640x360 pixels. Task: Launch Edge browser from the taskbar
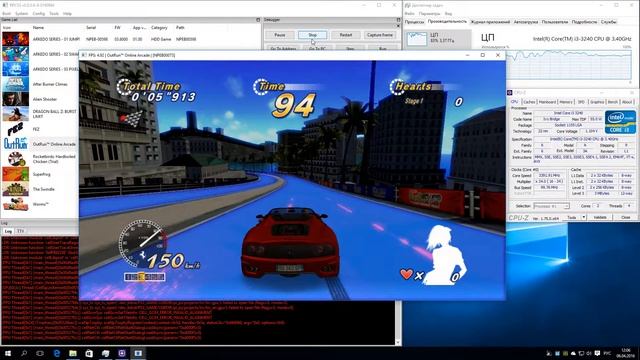click(56, 353)
